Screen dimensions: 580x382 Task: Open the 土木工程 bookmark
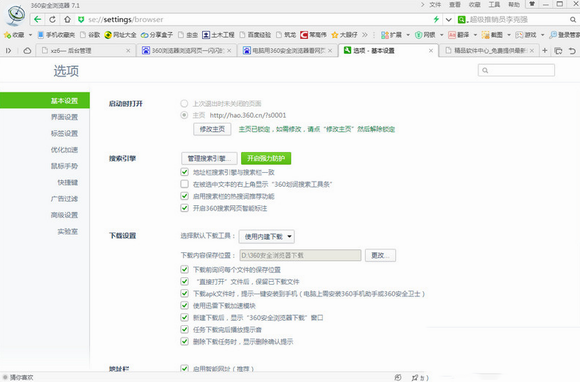click(x=218, y=35)
